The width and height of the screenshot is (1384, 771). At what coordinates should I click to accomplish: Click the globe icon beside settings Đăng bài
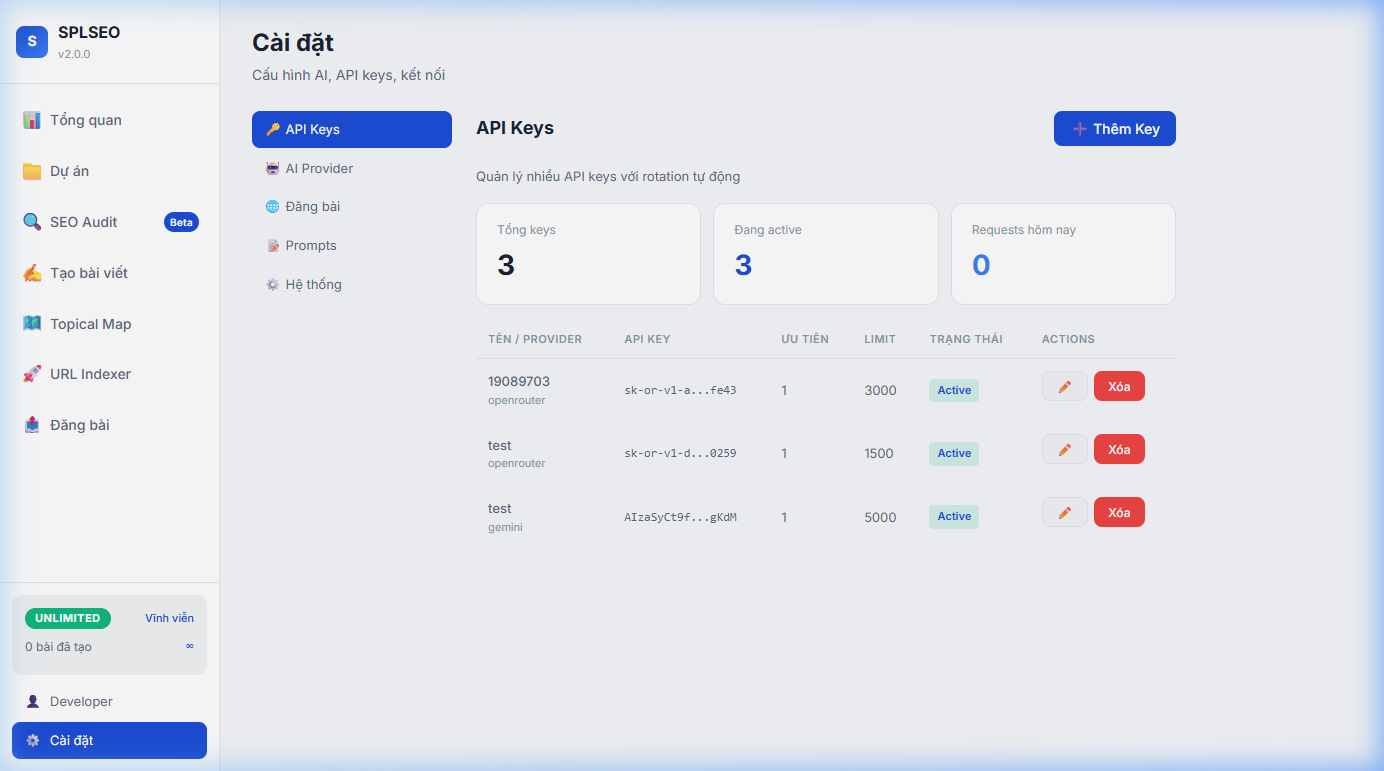coord(273,207)
